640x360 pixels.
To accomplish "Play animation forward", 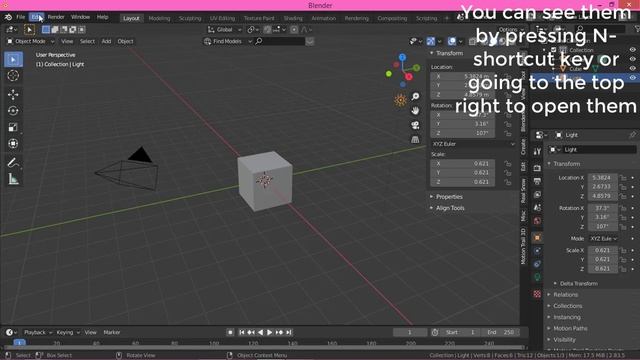I will click(270, 333).
